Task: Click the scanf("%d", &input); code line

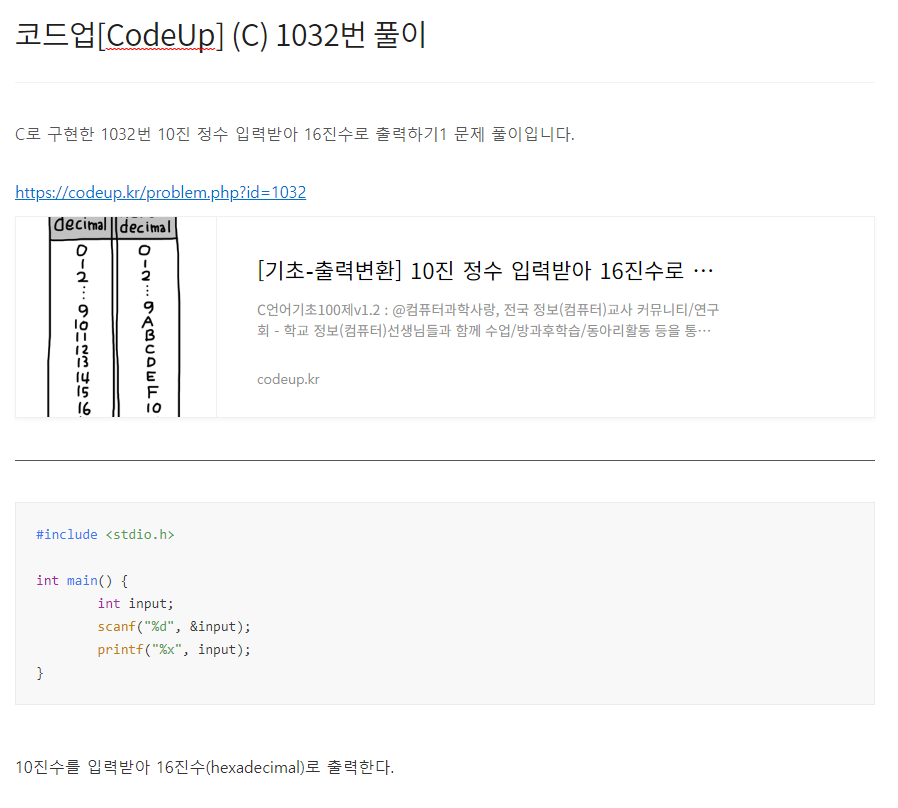Action: point(174,626)
